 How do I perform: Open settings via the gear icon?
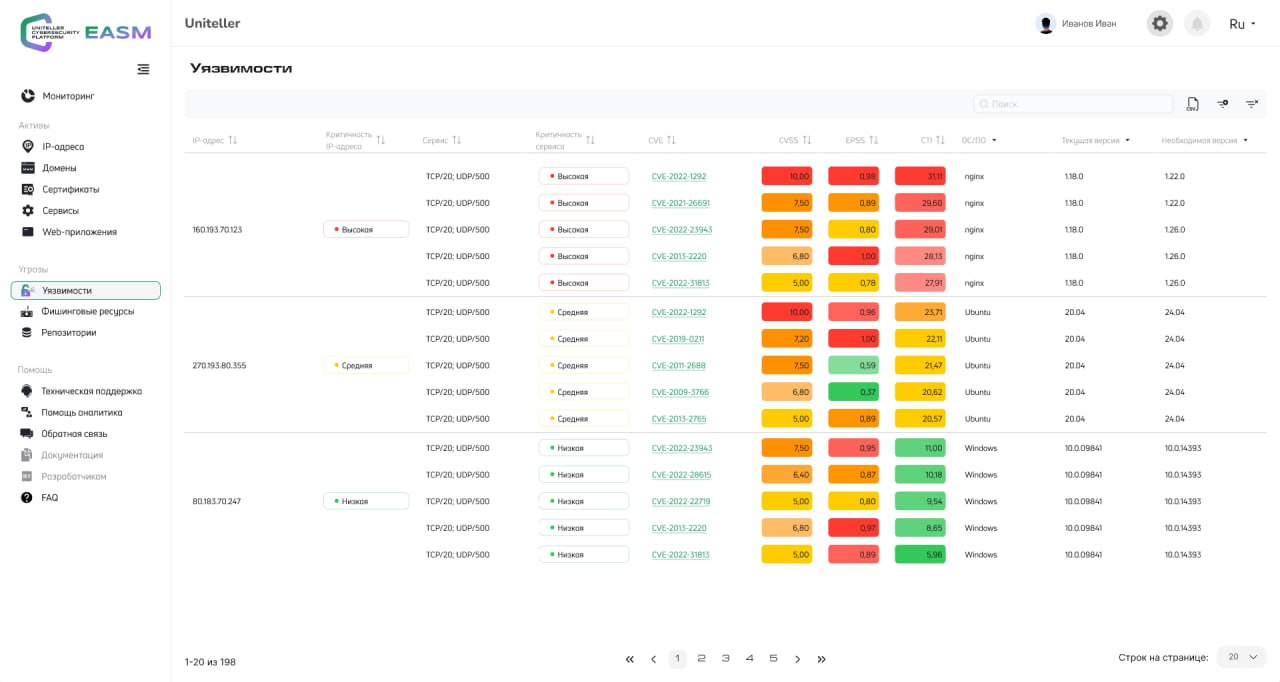(x=1159, y=23)
